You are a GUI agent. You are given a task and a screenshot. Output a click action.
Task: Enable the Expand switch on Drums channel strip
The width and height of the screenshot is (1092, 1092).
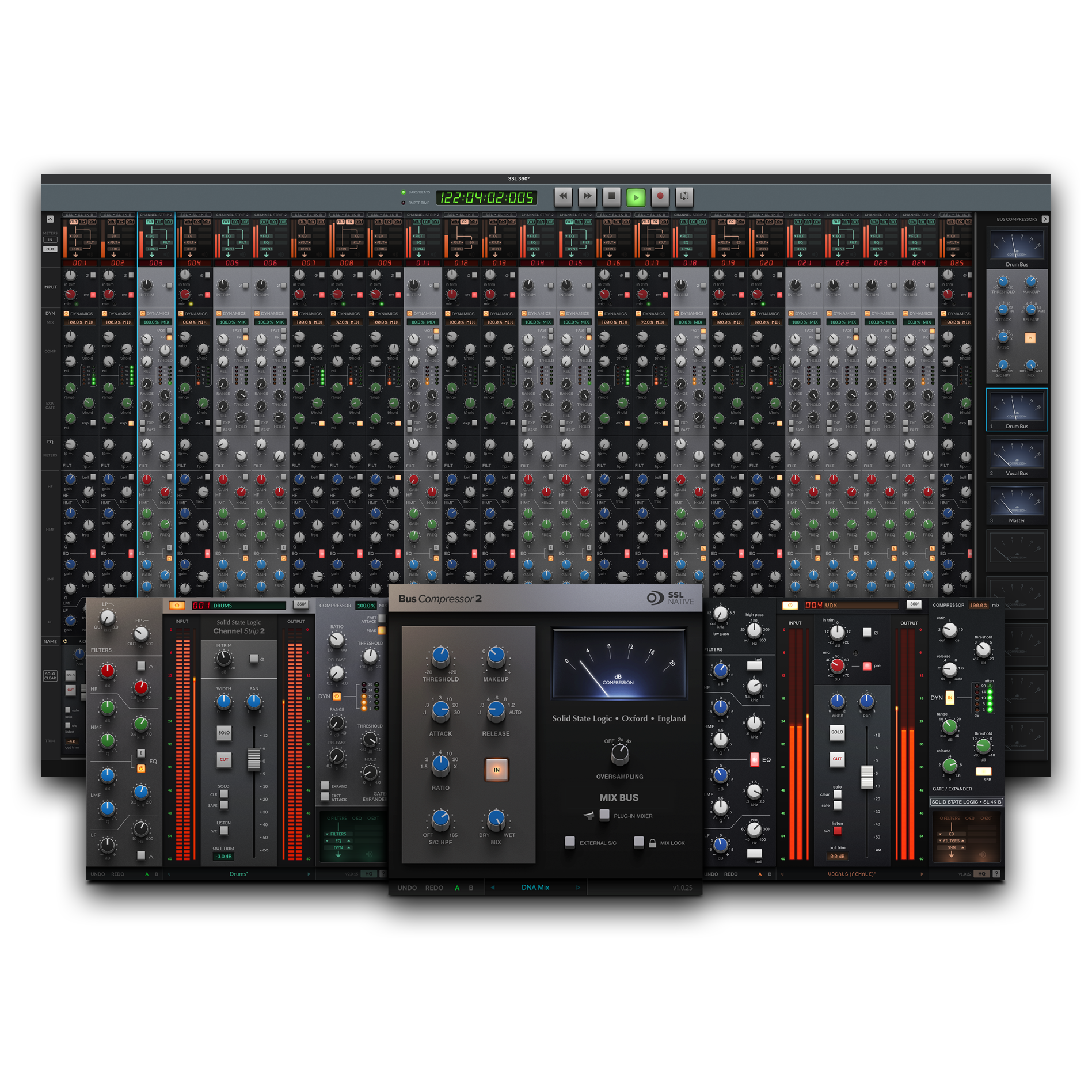click(325, 785)
